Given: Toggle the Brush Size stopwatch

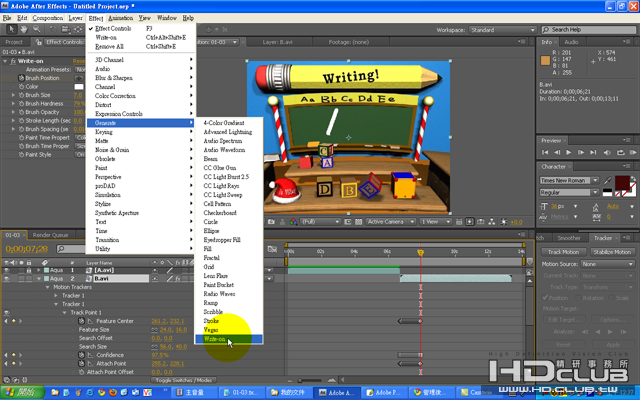Looking at the screenshot, I should point(22,95).
